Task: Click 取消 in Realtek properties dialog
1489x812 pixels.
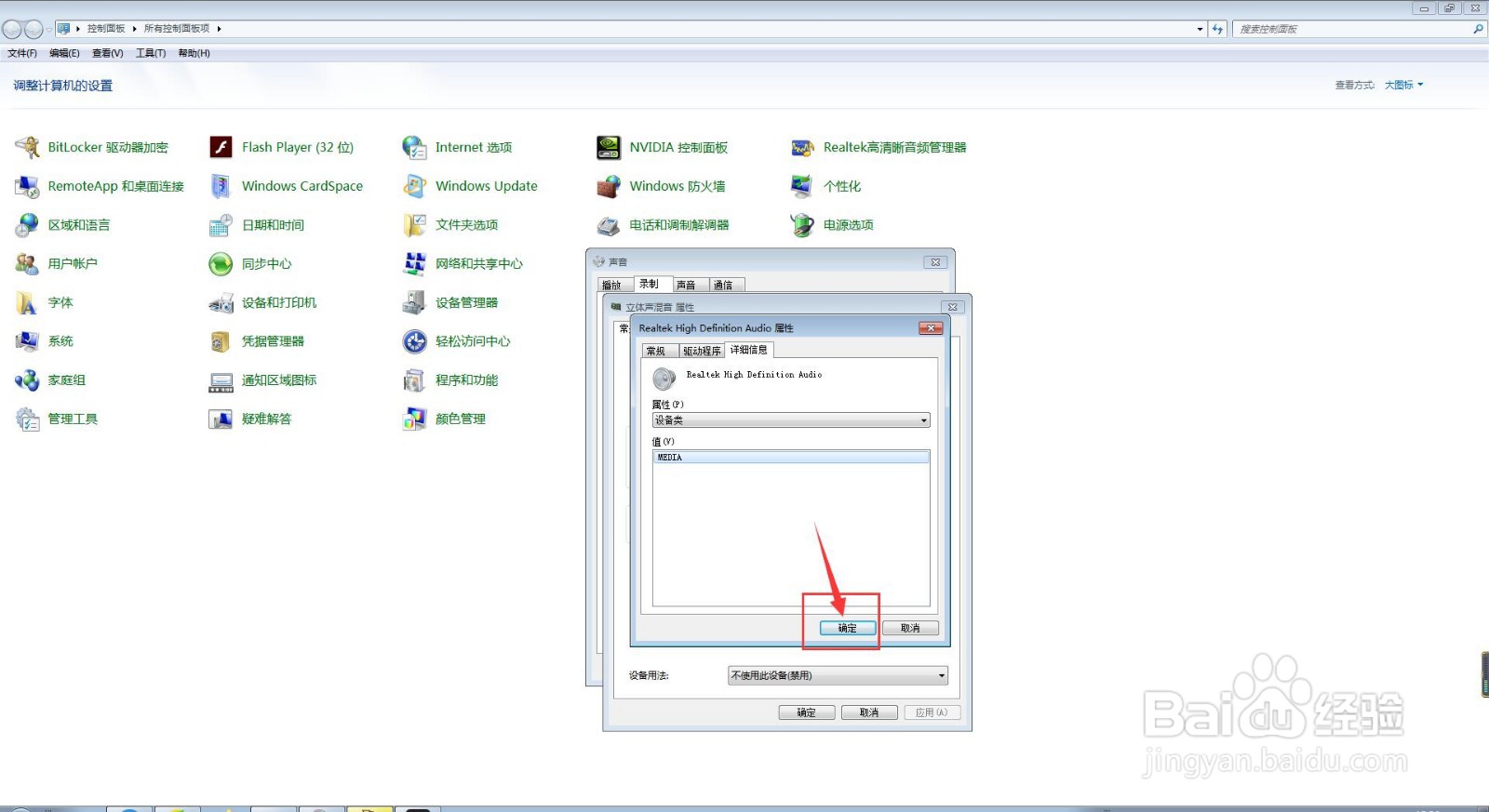Action: click(x=910, y=628)
